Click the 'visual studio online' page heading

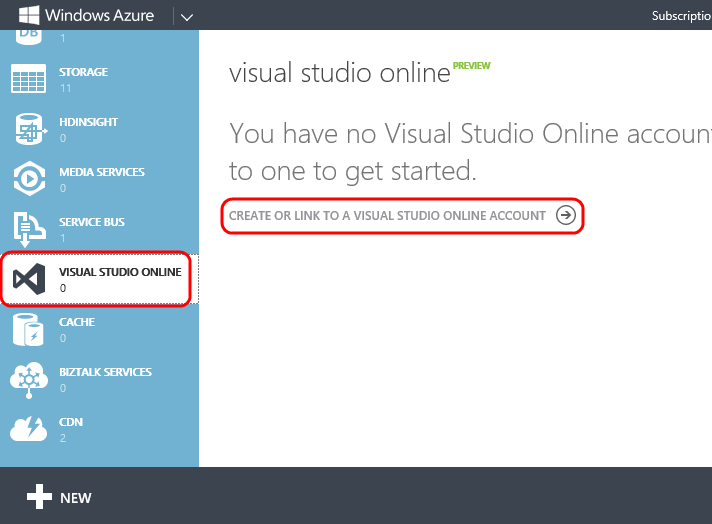[340, 73]
